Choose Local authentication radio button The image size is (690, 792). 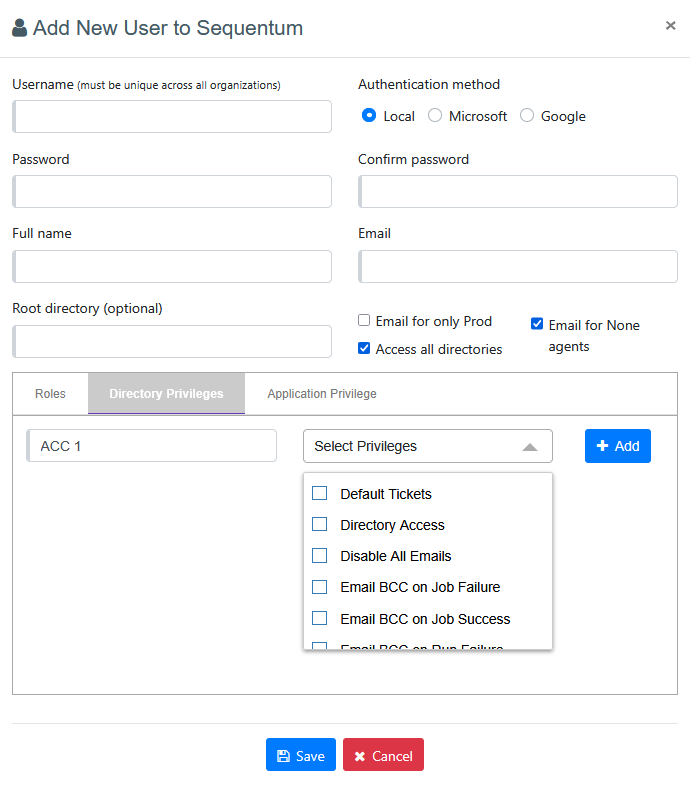point(369,116)
